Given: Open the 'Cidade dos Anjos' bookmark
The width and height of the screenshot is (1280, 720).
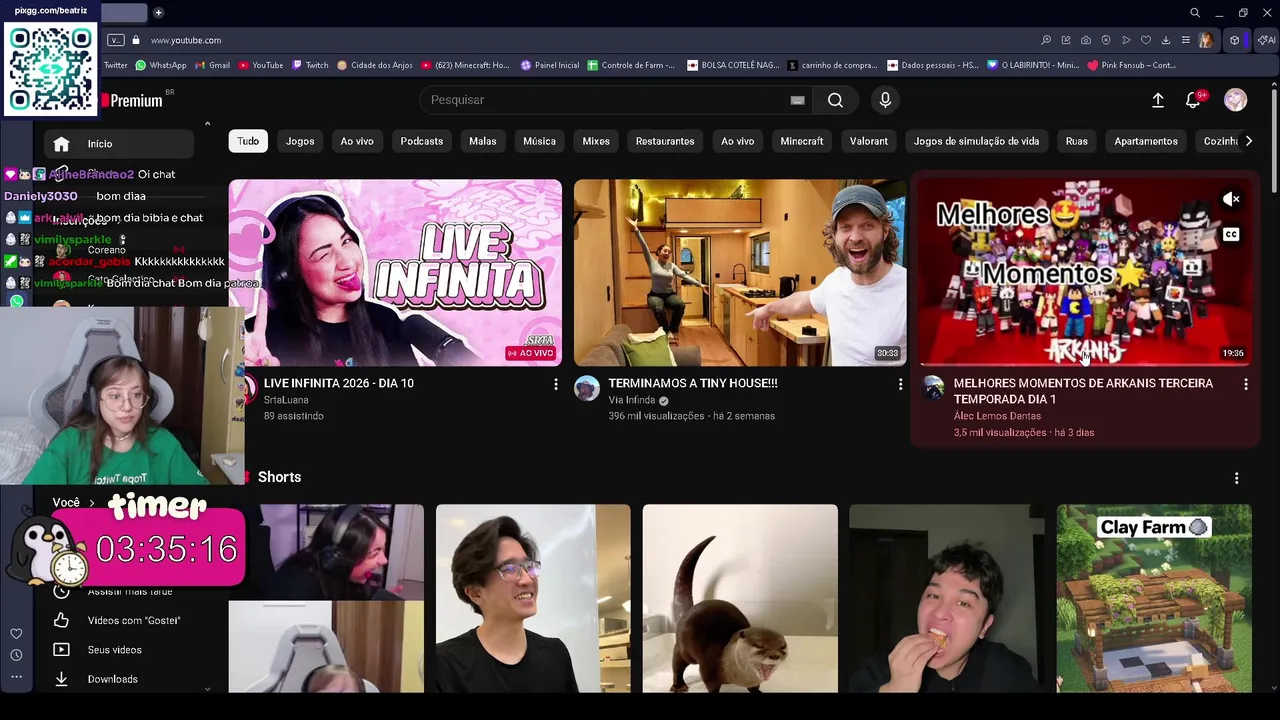Looking at the screenshot, I should click(375, 65).
